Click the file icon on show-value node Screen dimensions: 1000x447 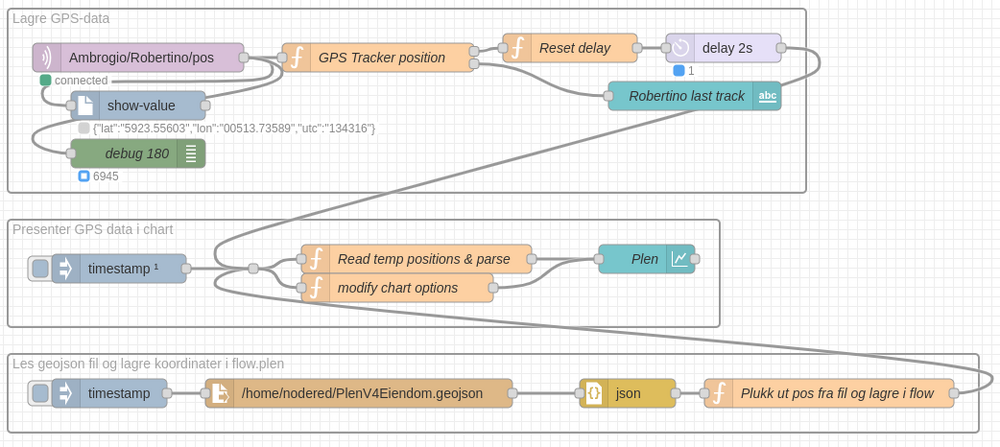point(85,105)
